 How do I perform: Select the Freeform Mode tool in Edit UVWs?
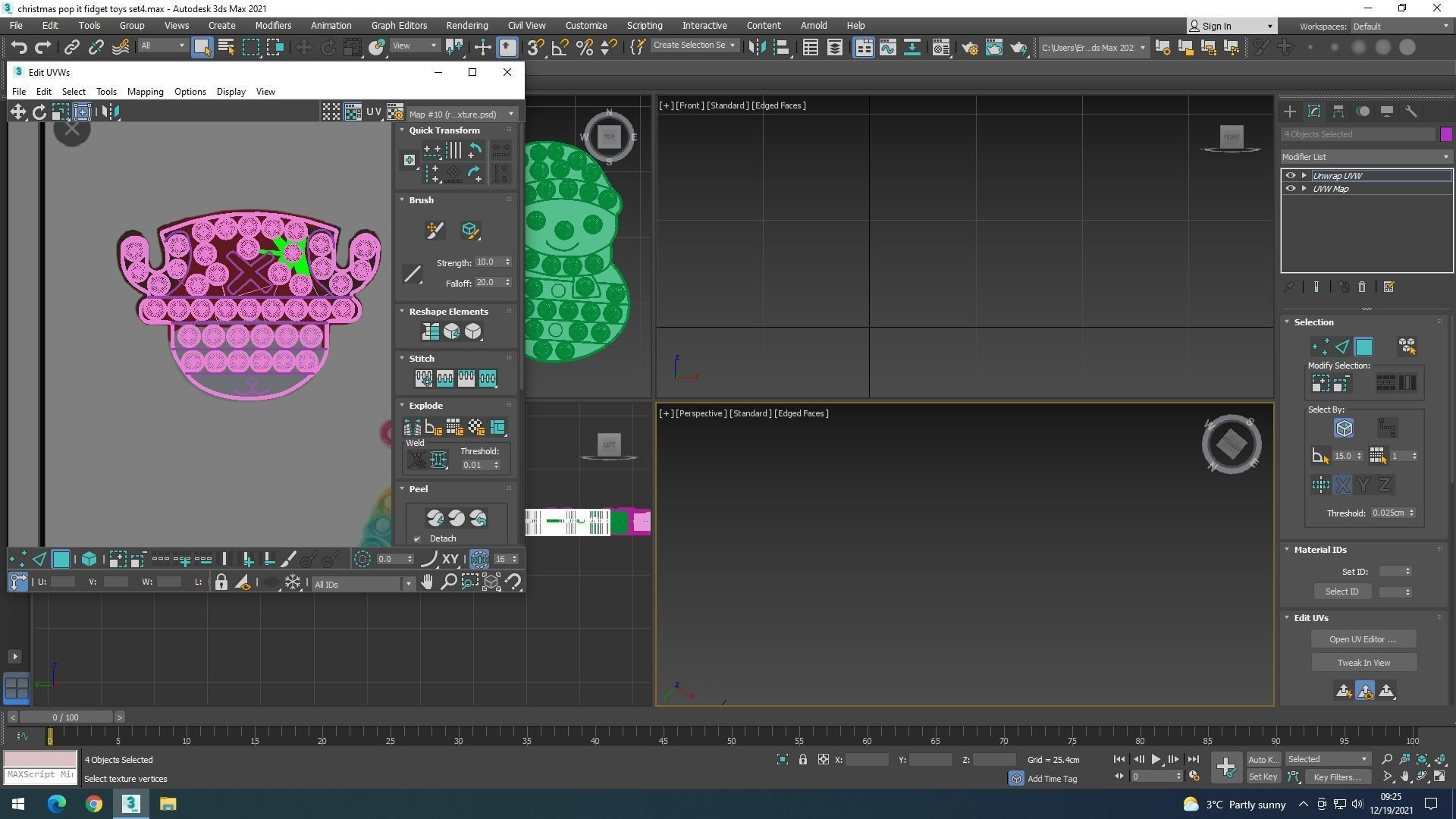[x=82, y=112]
